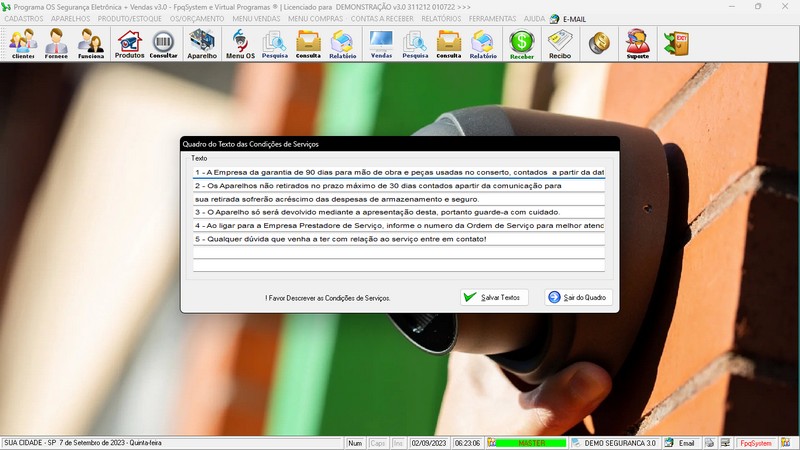Open the Vendas monitor icon

click(381, 44)
